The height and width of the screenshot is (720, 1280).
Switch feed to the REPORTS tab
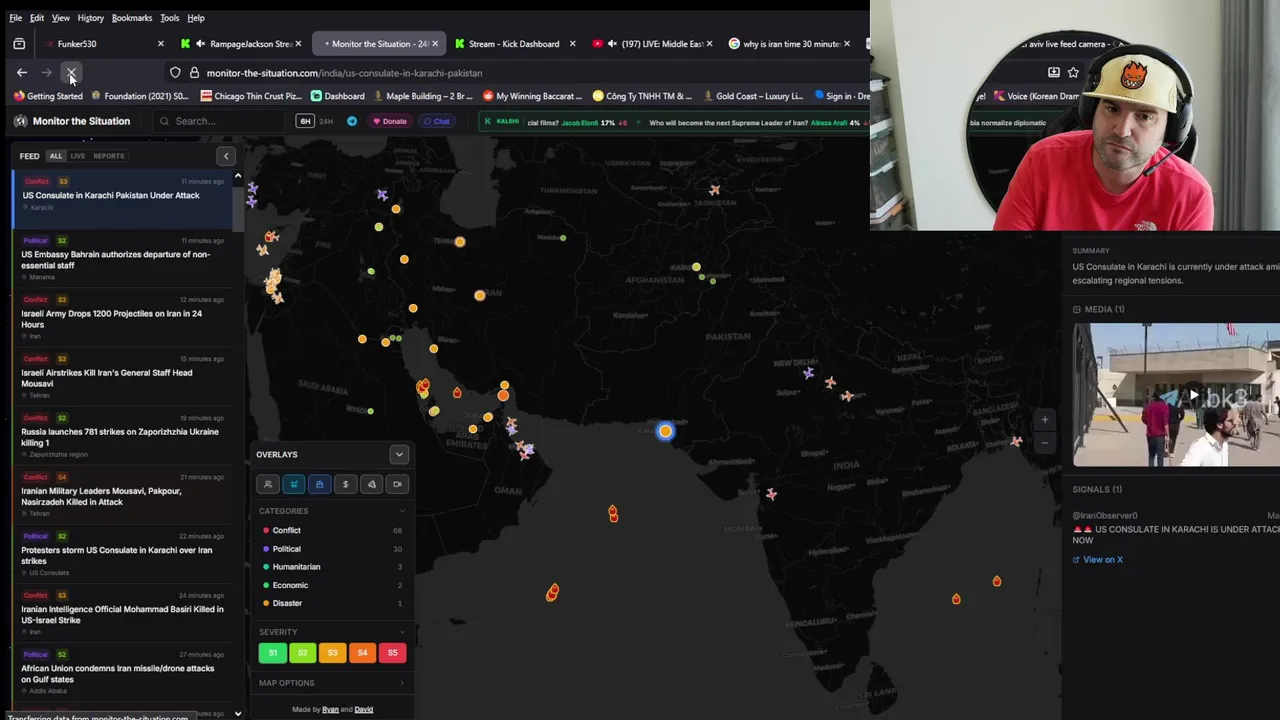pos(109,156)
